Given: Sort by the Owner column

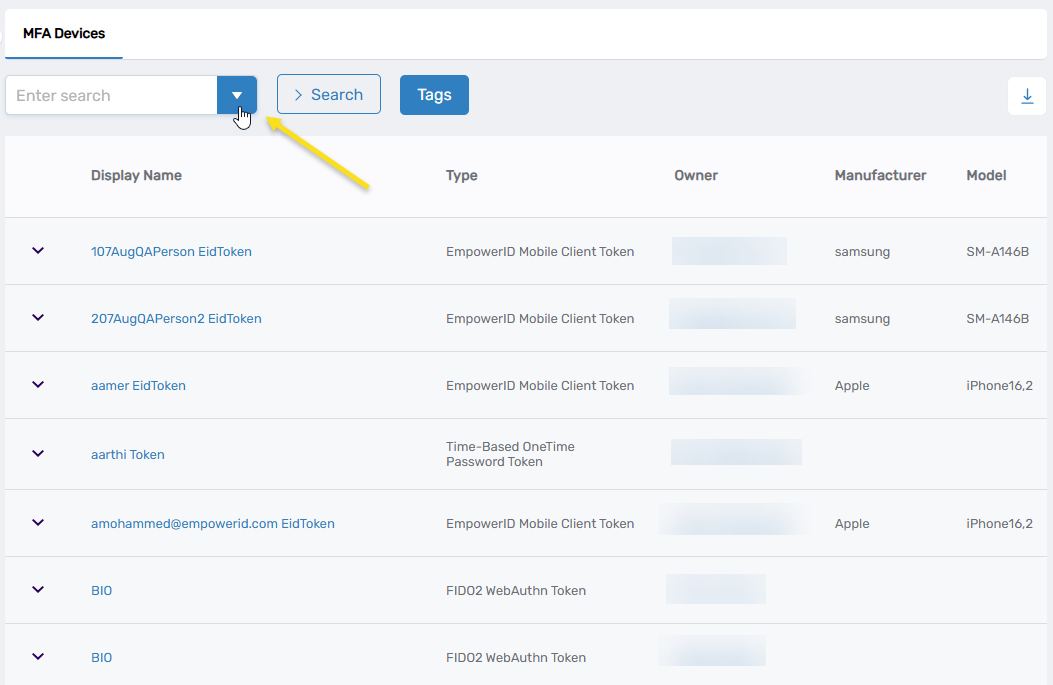Looking at the screenshot, I should pos(695,175).
